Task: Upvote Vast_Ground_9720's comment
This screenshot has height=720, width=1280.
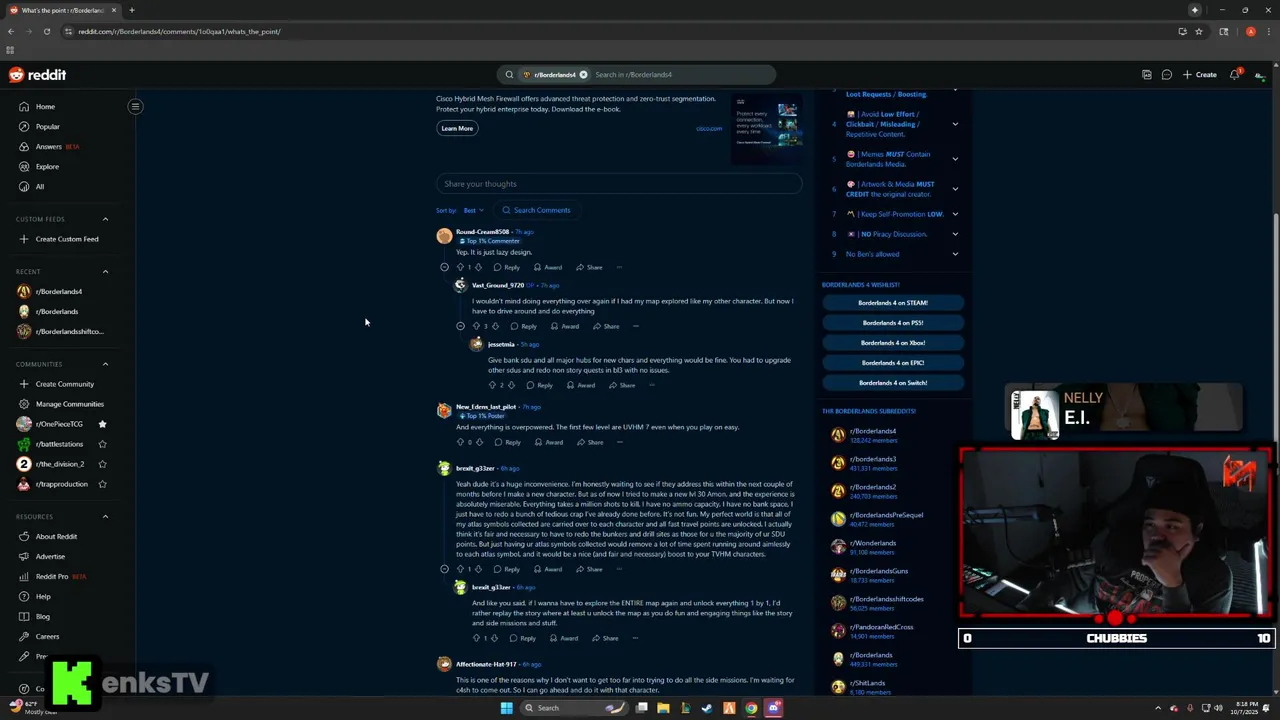Action: pyautogui.click(x=476, y=326)
